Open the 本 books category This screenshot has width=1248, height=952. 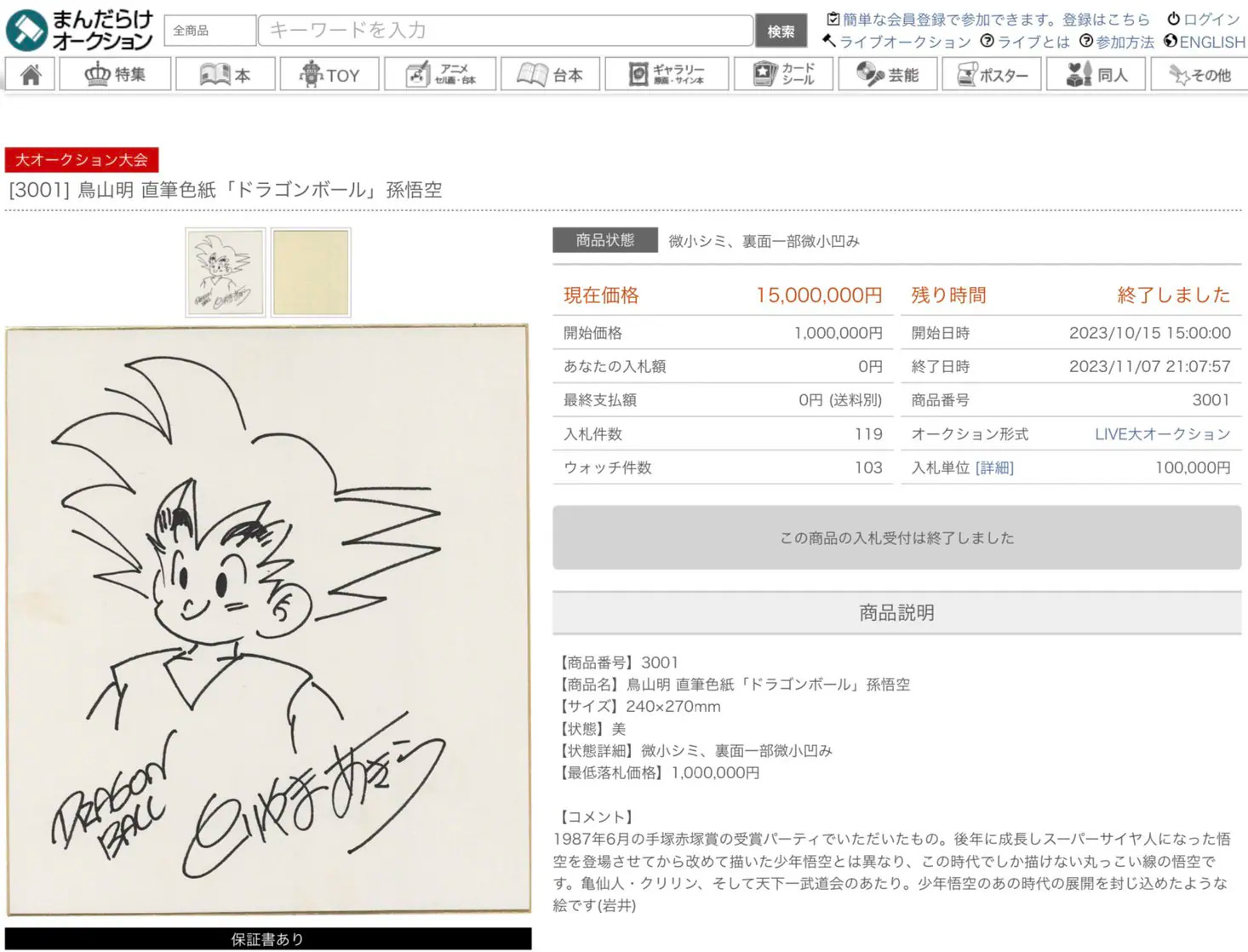click(x=226, y=74)
